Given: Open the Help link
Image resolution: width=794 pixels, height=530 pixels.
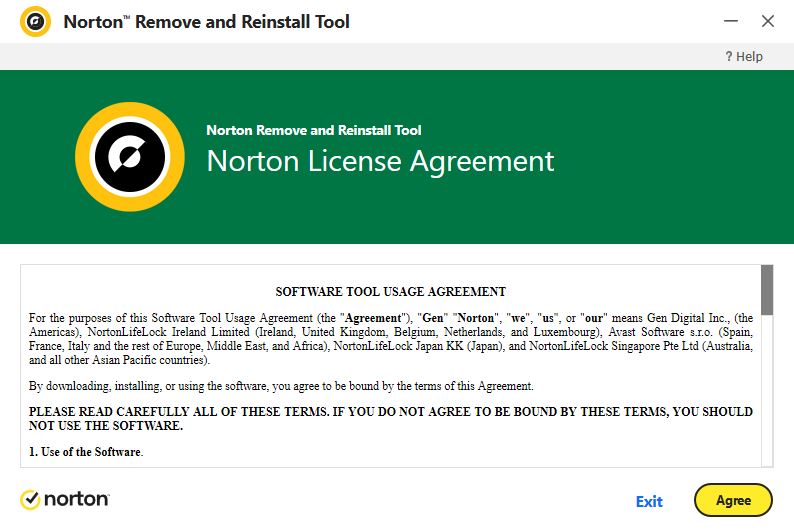Looking at the screenshot, I should tap(744, 56).
